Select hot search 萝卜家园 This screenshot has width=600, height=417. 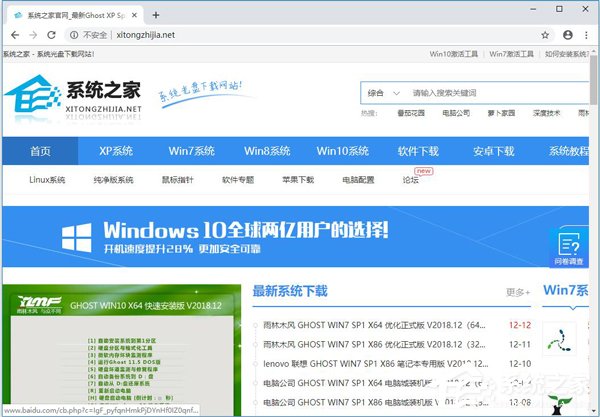501,113
